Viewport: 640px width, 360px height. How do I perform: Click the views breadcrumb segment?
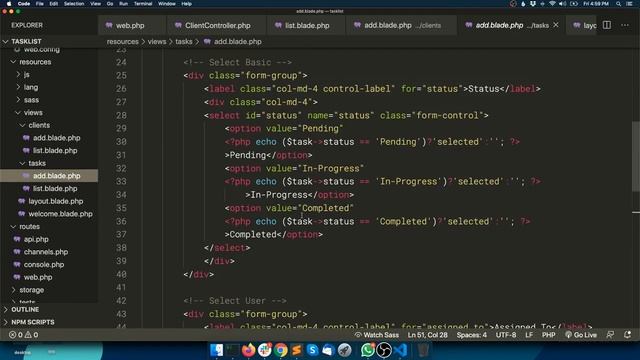click(157, 42)
